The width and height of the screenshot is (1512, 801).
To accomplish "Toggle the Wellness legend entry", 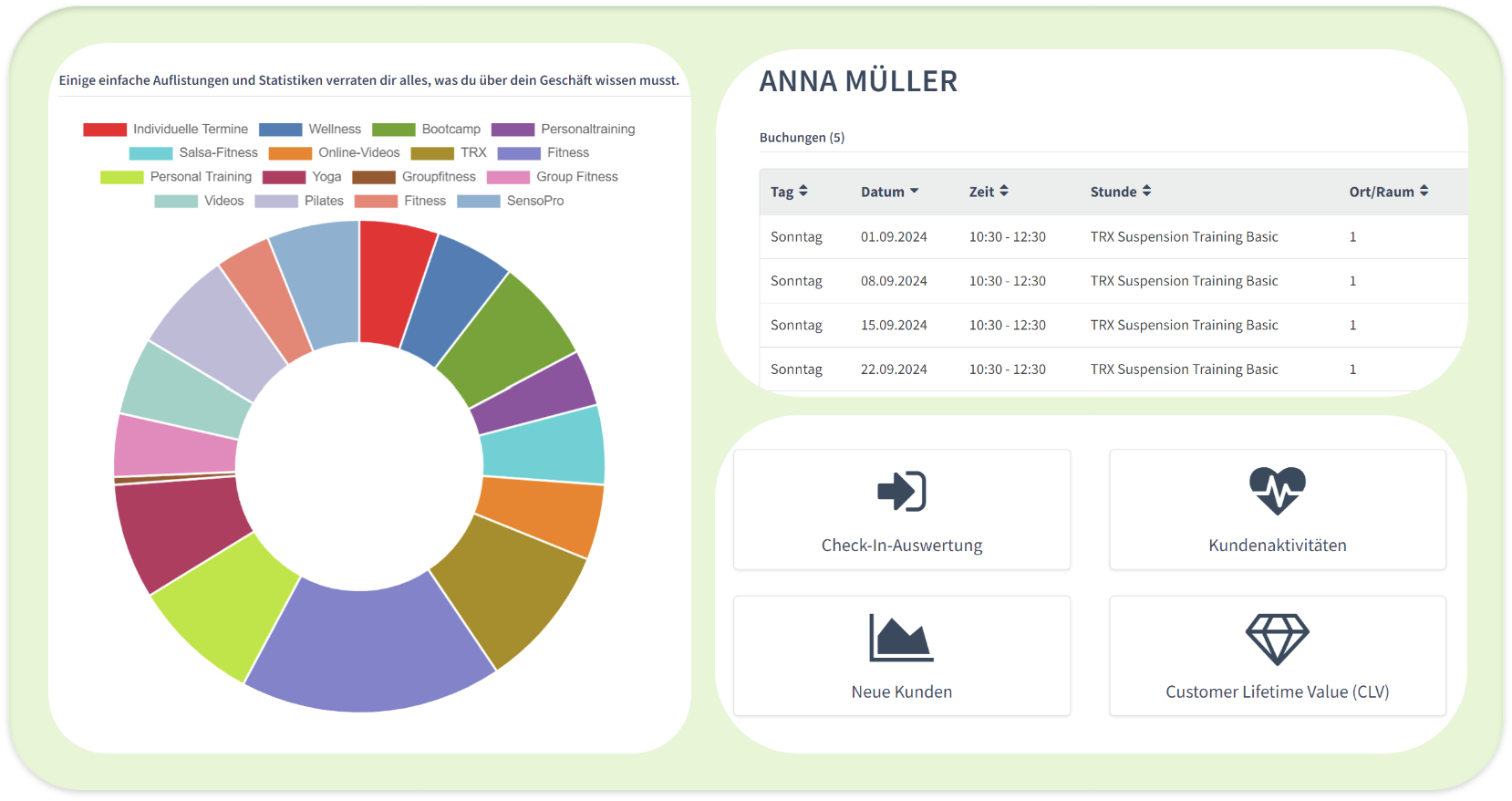I will coord(310,130).
